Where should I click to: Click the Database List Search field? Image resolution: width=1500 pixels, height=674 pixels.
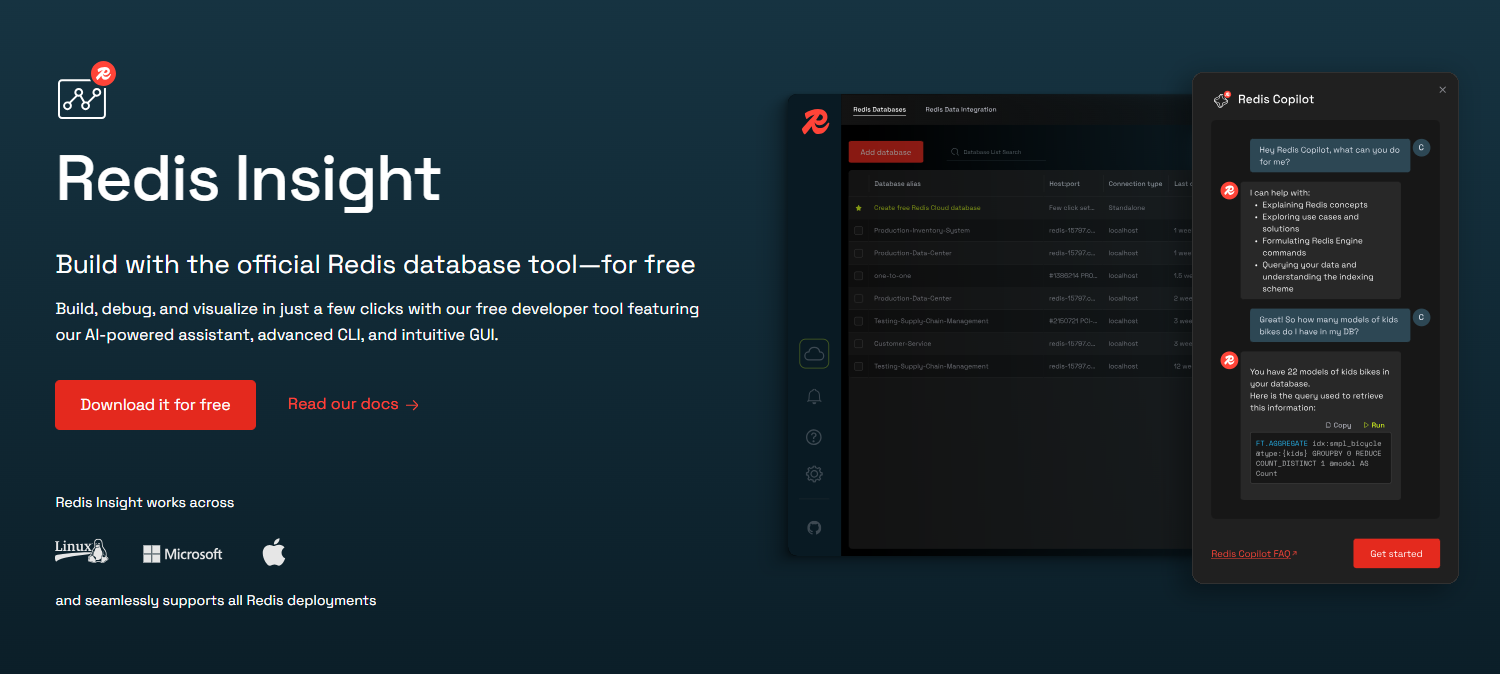point(998,152)
